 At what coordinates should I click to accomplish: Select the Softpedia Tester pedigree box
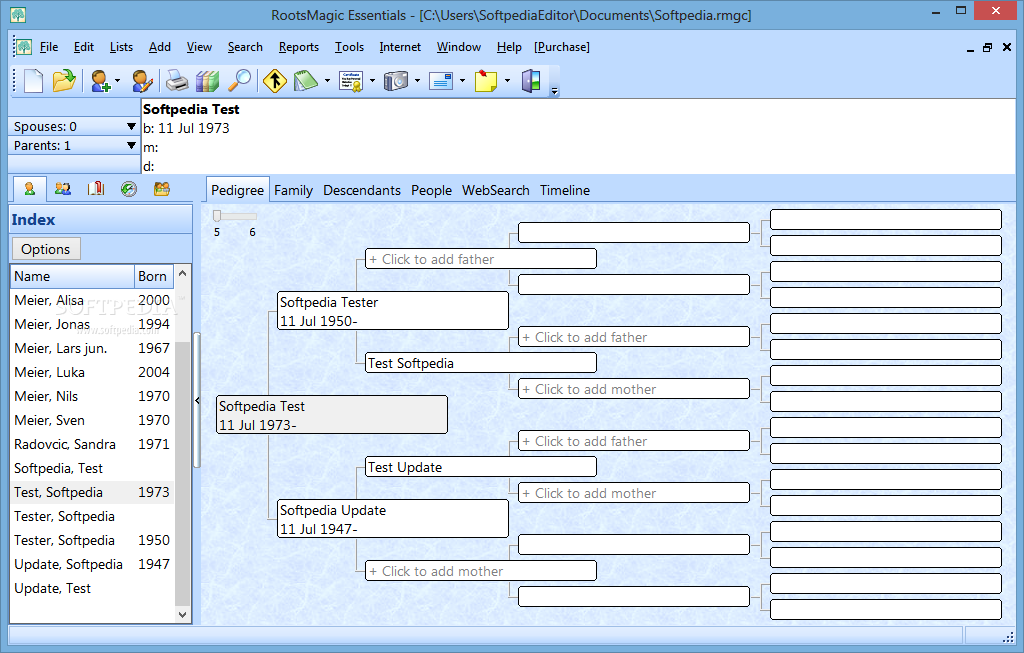(392, 311)
